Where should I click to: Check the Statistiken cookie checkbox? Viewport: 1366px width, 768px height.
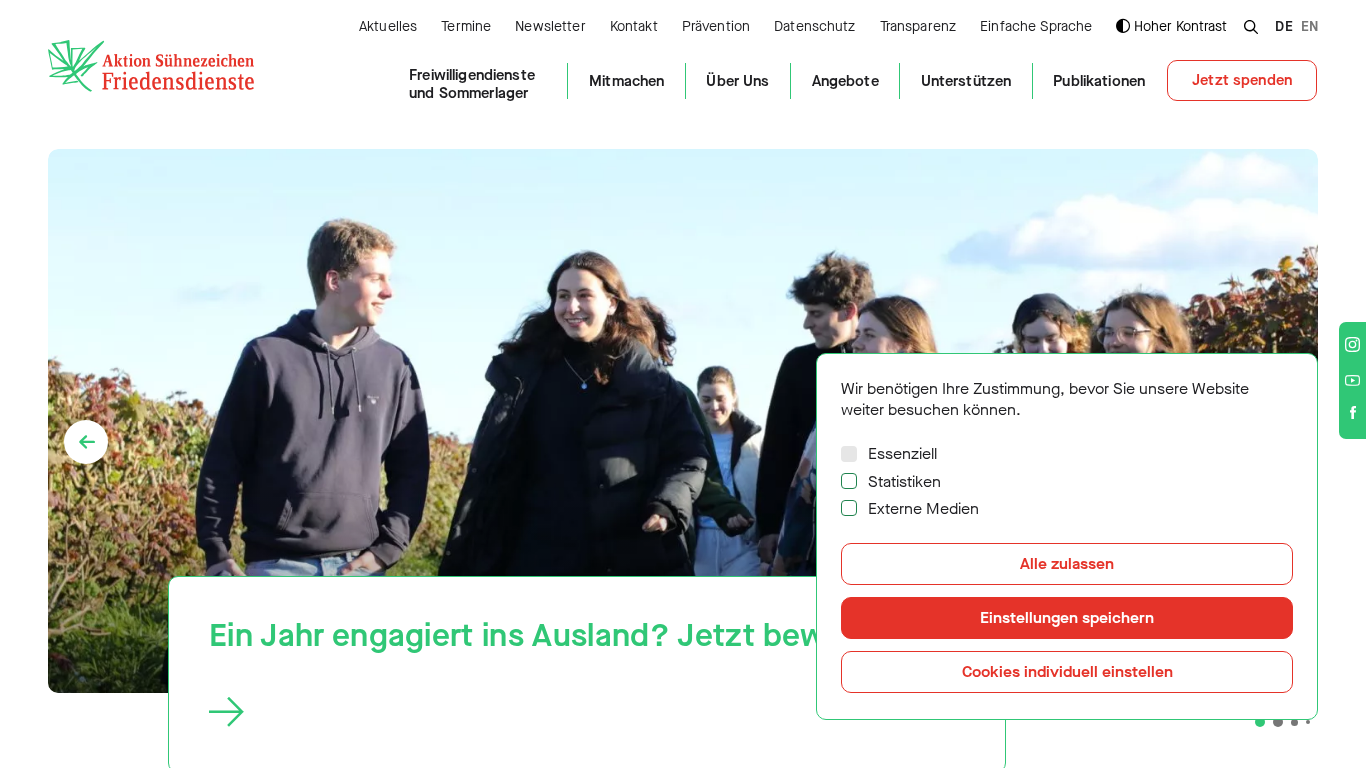pyautogui.click(x=849, y=481)
